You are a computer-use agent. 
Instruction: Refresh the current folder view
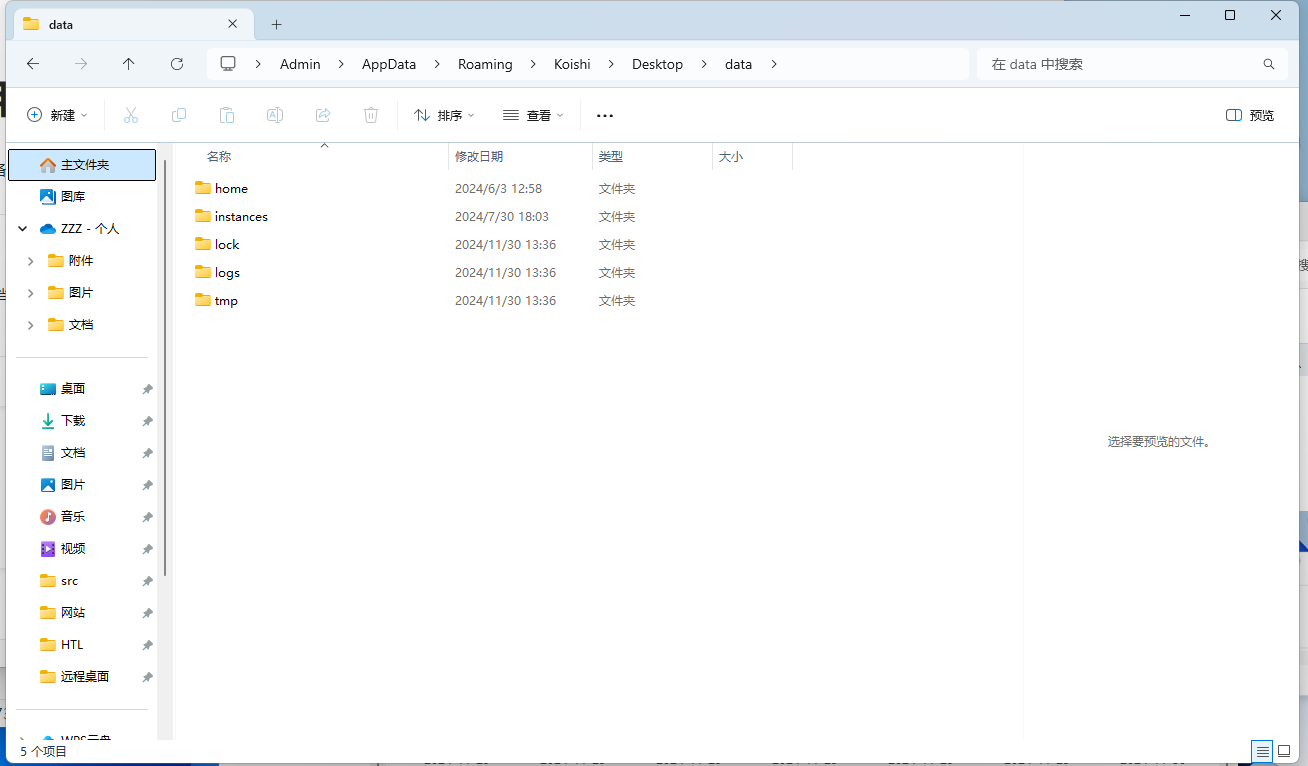[x=177, y=64]
